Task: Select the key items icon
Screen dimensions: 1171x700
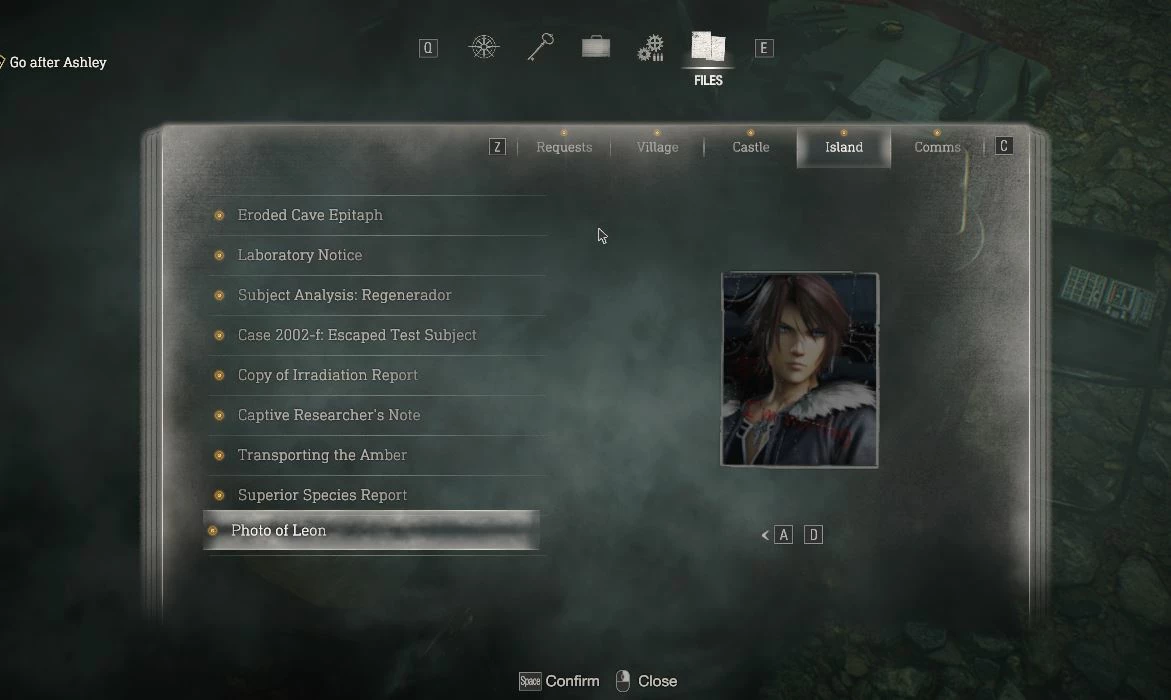Action: [x=540, y=47]
